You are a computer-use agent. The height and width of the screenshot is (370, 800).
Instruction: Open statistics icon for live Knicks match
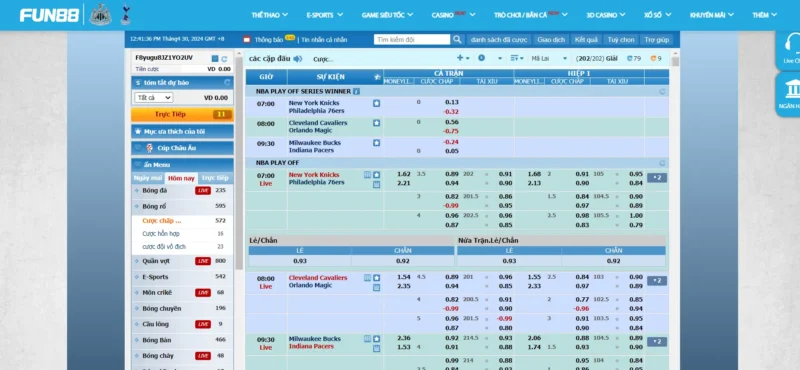(367, 175)
